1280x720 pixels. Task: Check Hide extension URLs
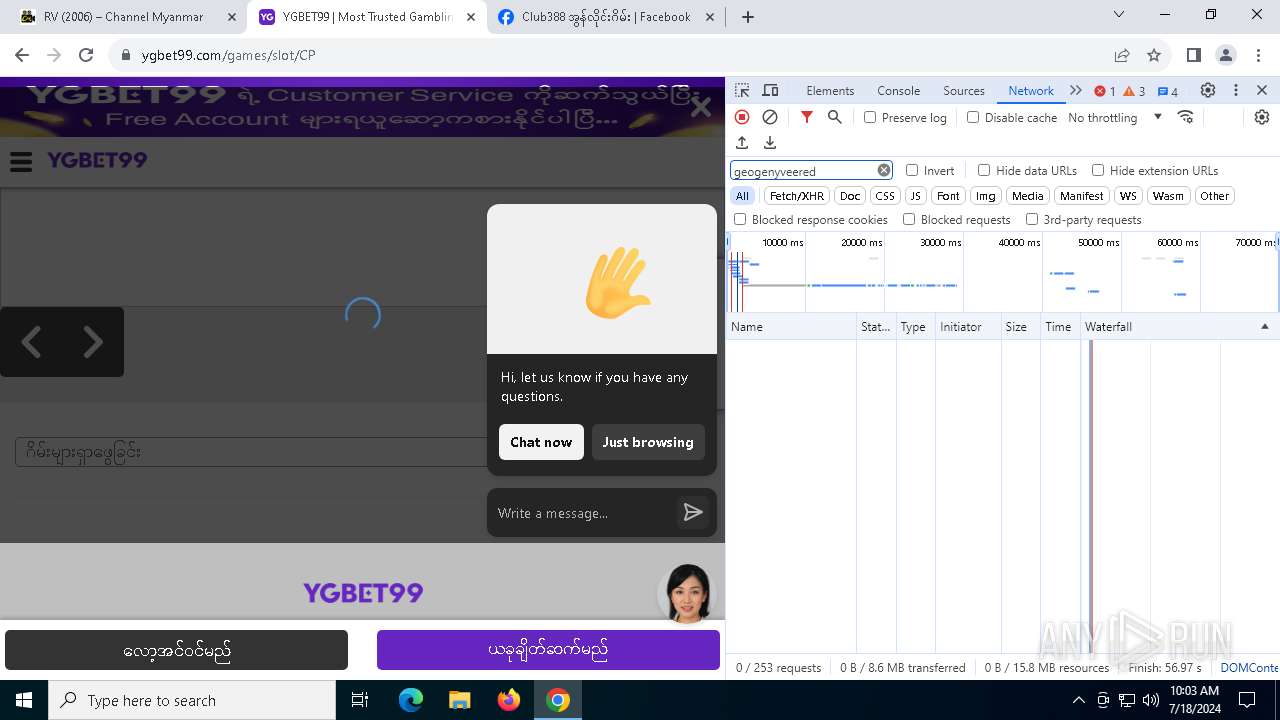[1098, 170]
